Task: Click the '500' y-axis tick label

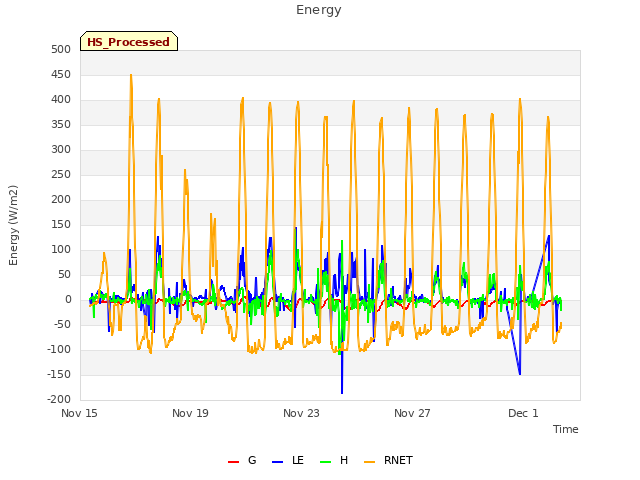Action: click(61, 50)
